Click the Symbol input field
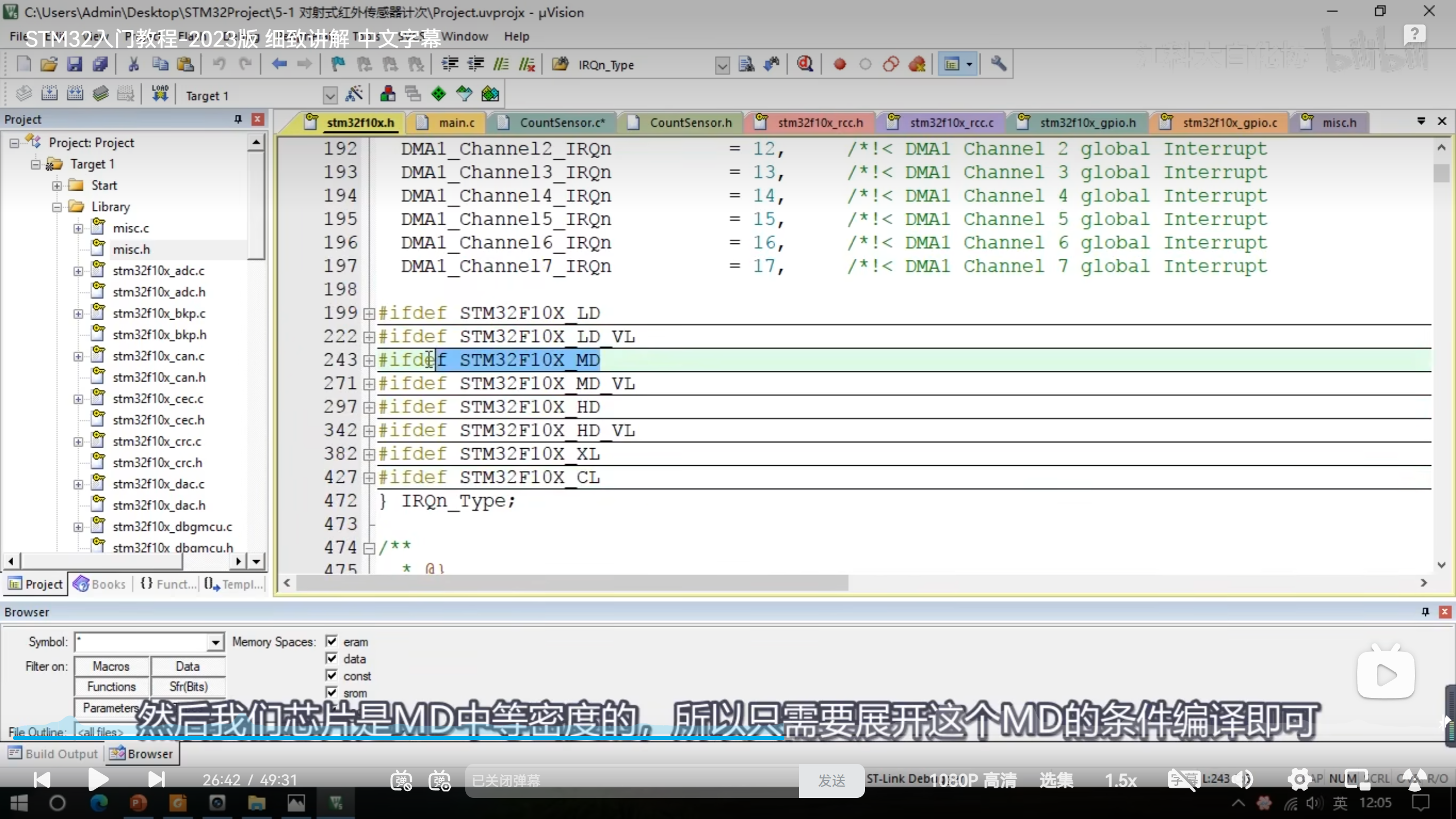The height and width of the screenshot is (819, 1456). point(142,642)
